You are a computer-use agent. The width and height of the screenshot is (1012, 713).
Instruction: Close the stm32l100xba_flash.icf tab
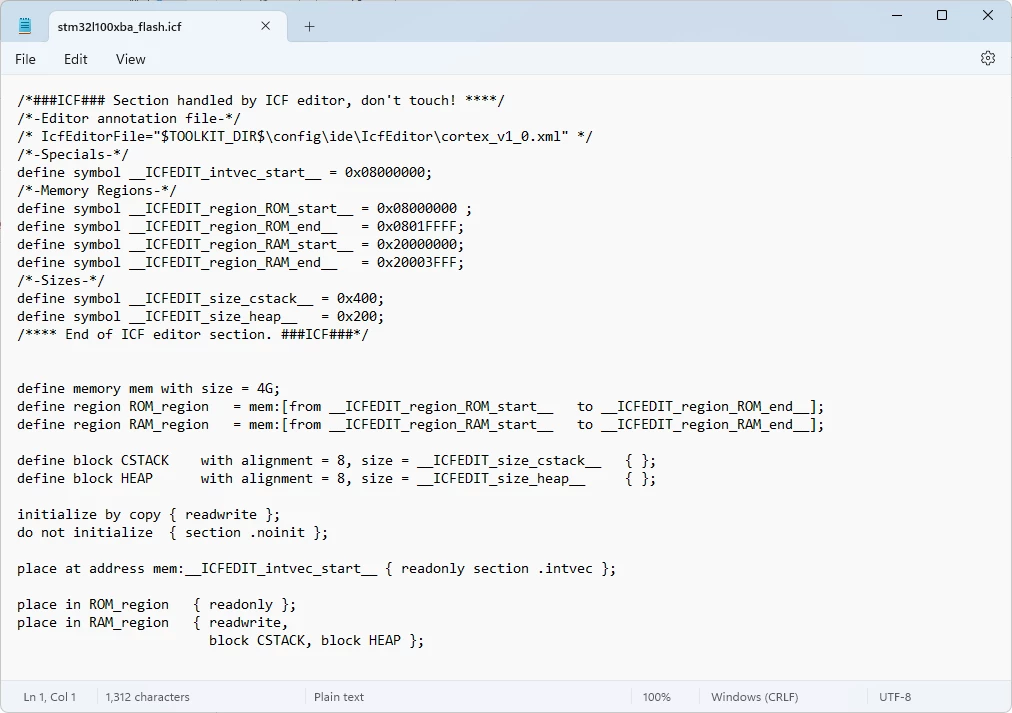click(x=265, y=26)
